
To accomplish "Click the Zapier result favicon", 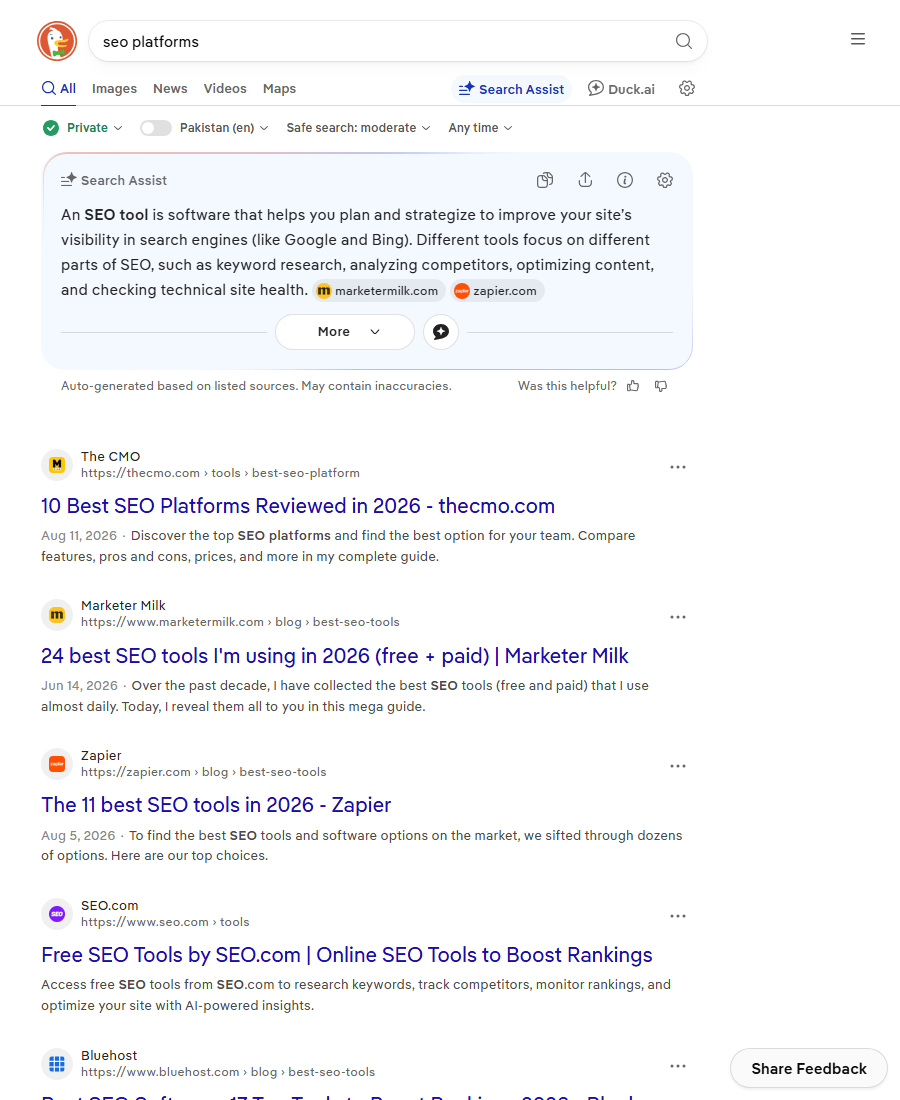I will (x=57, y=764).
